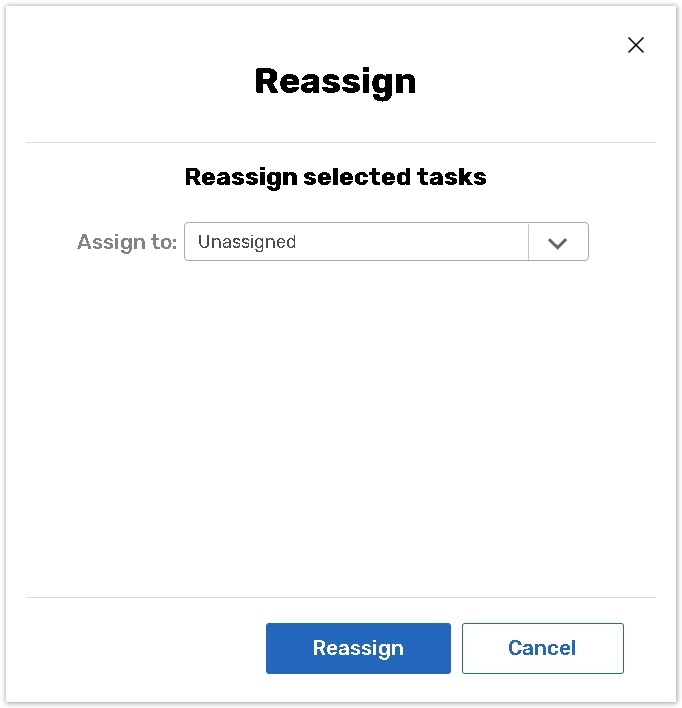This screenshot has width=682, height=708.
Task: Hit the Reassign button in the footer
Action: [x=358, y=648]
